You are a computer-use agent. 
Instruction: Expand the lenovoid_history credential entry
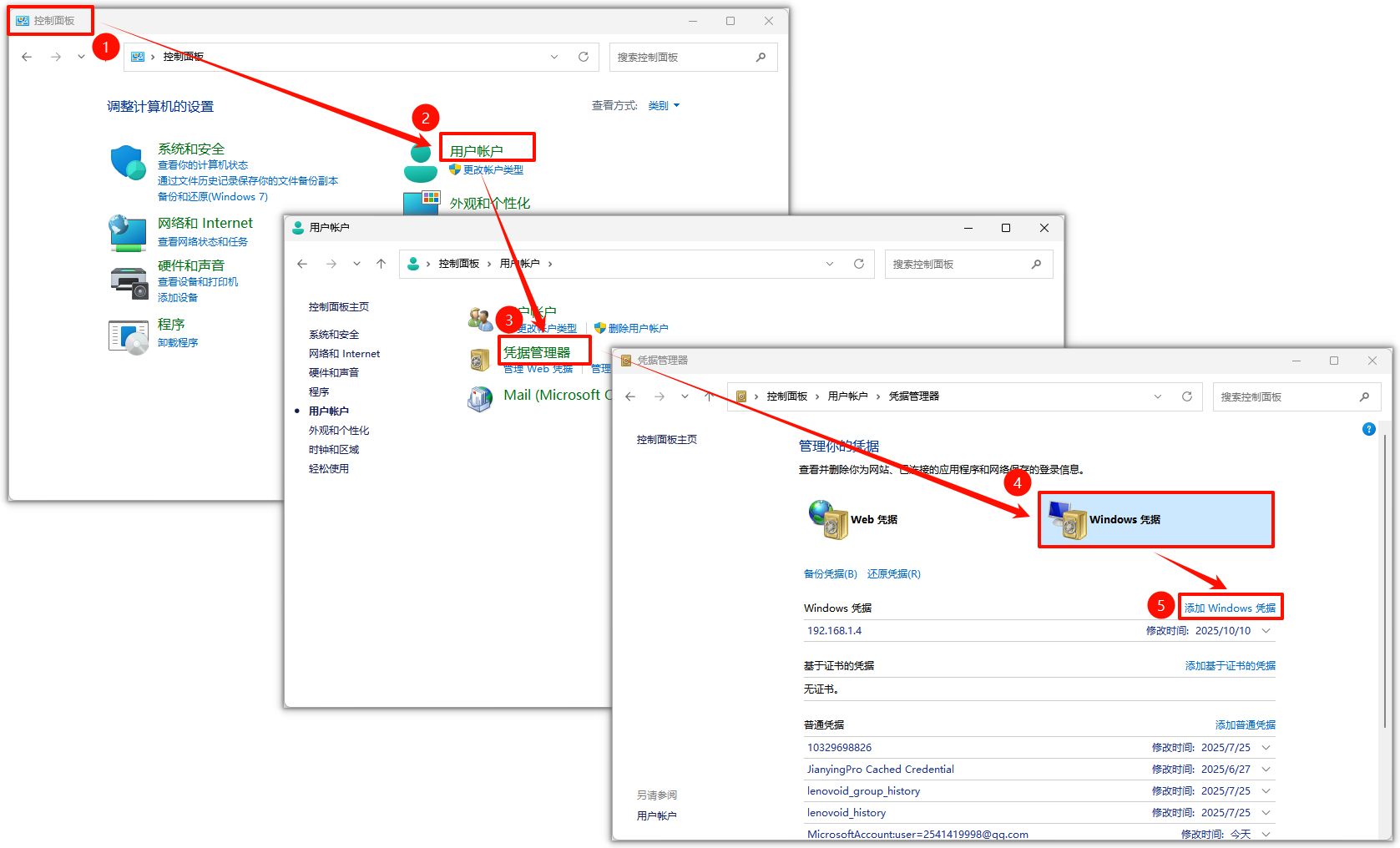coord(1266,813)
